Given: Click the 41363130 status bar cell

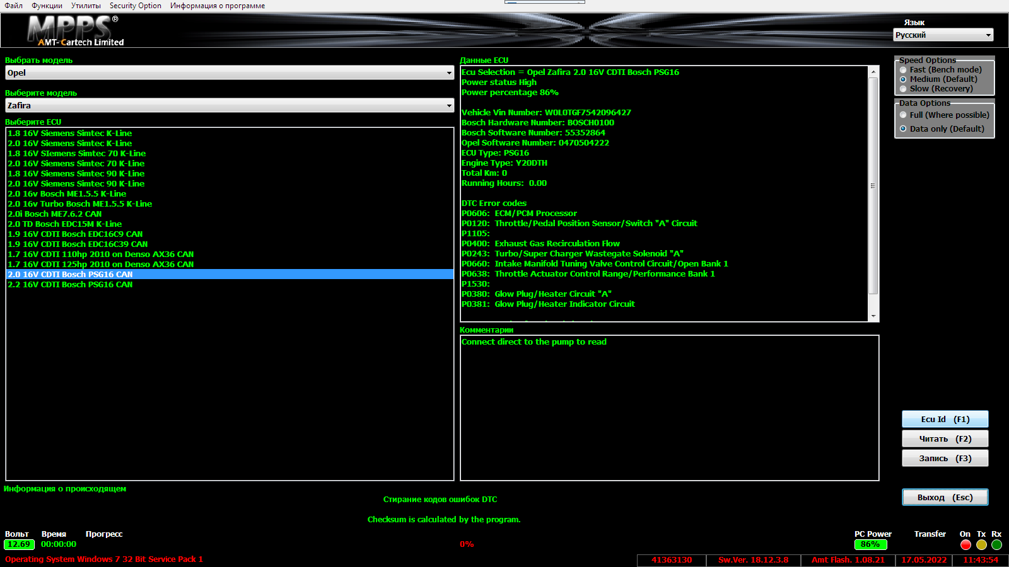Looking at the screenshot, I should (x=671, y=561).
